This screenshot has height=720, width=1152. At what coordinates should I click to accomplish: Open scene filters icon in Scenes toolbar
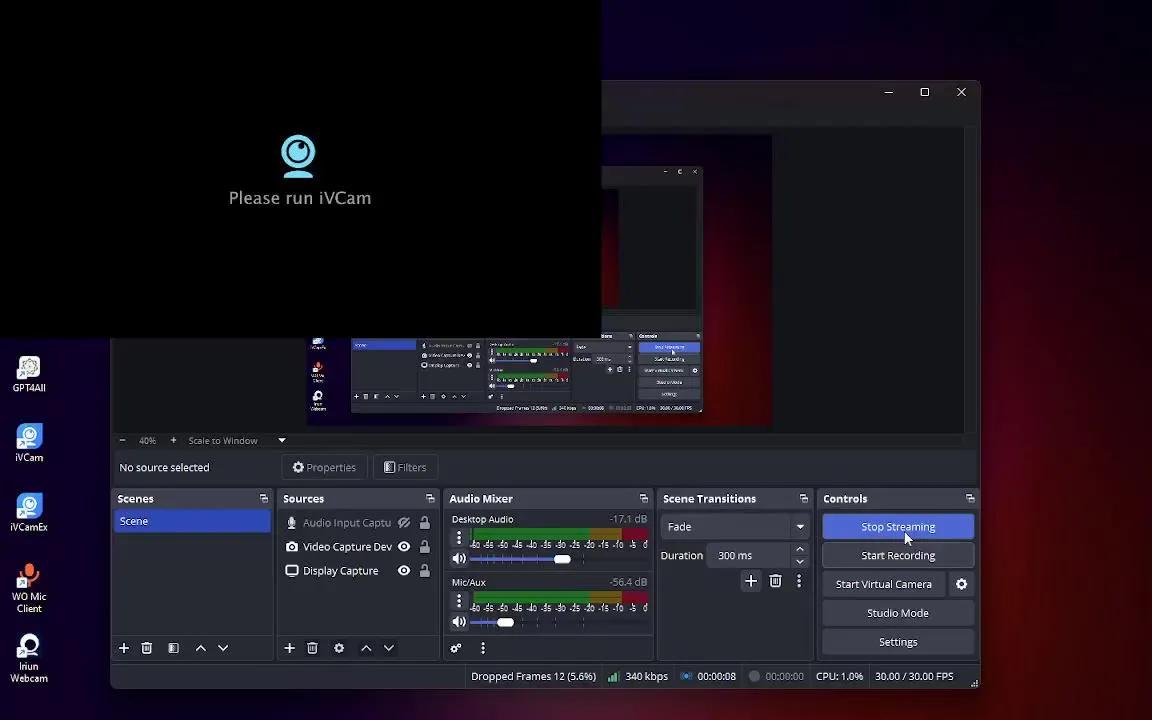[x=173, y=648]
